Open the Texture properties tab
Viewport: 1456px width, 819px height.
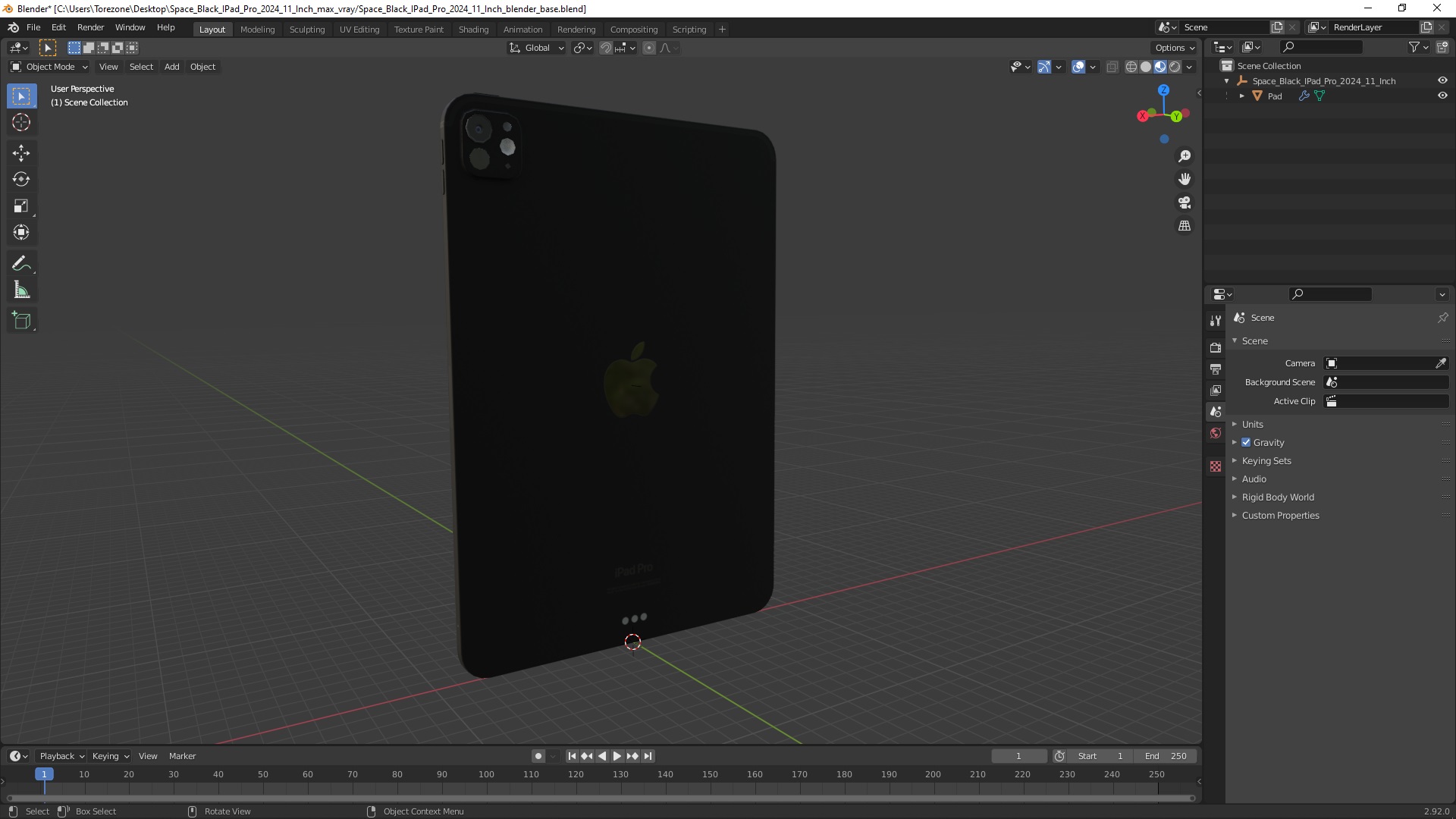(1216, 466)
